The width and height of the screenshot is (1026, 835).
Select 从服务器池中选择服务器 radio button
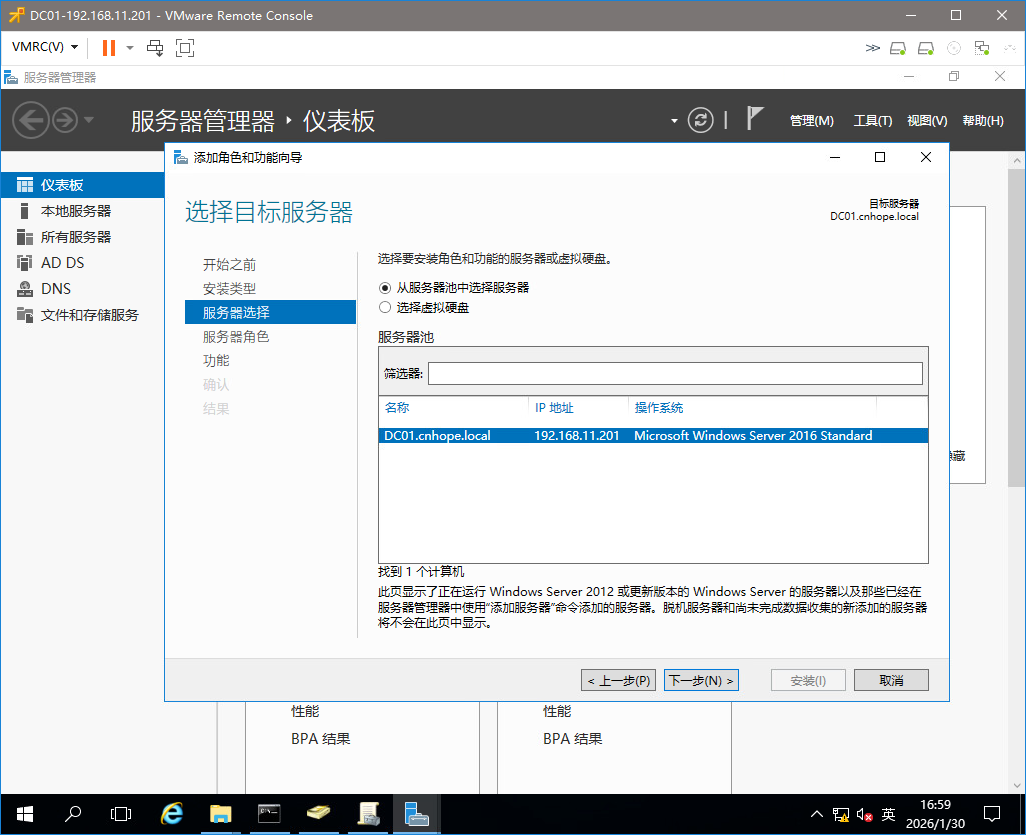(385, 288)
